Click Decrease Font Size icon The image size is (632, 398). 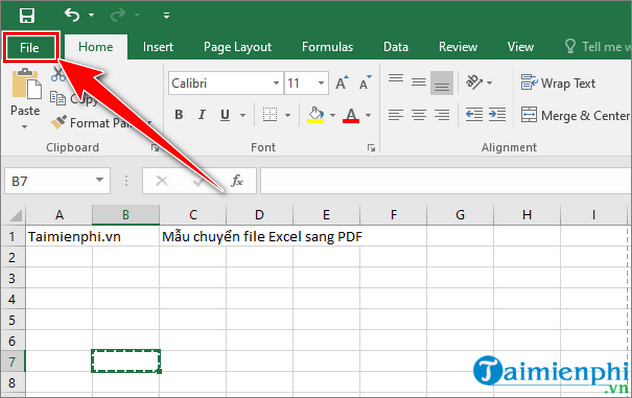pyautogui.click(x=365, y=83)
